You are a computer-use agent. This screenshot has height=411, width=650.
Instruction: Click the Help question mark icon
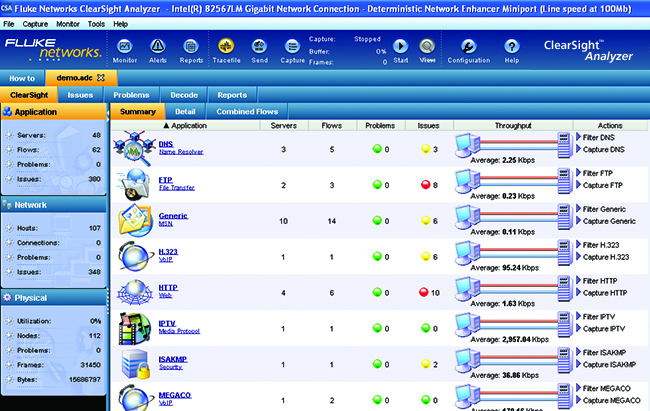pos(512,46)
